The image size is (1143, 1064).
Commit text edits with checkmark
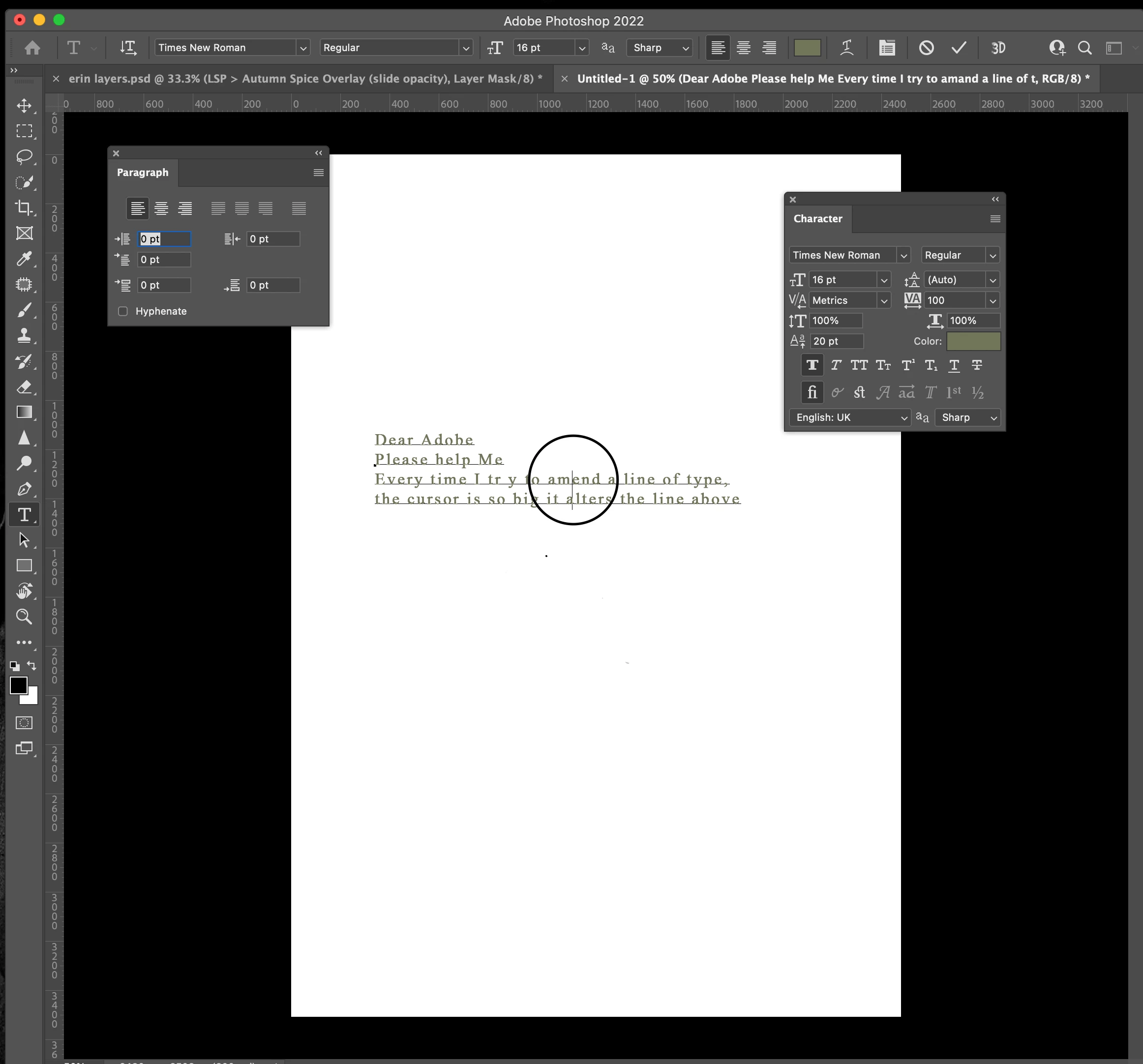tap(959, 48)
